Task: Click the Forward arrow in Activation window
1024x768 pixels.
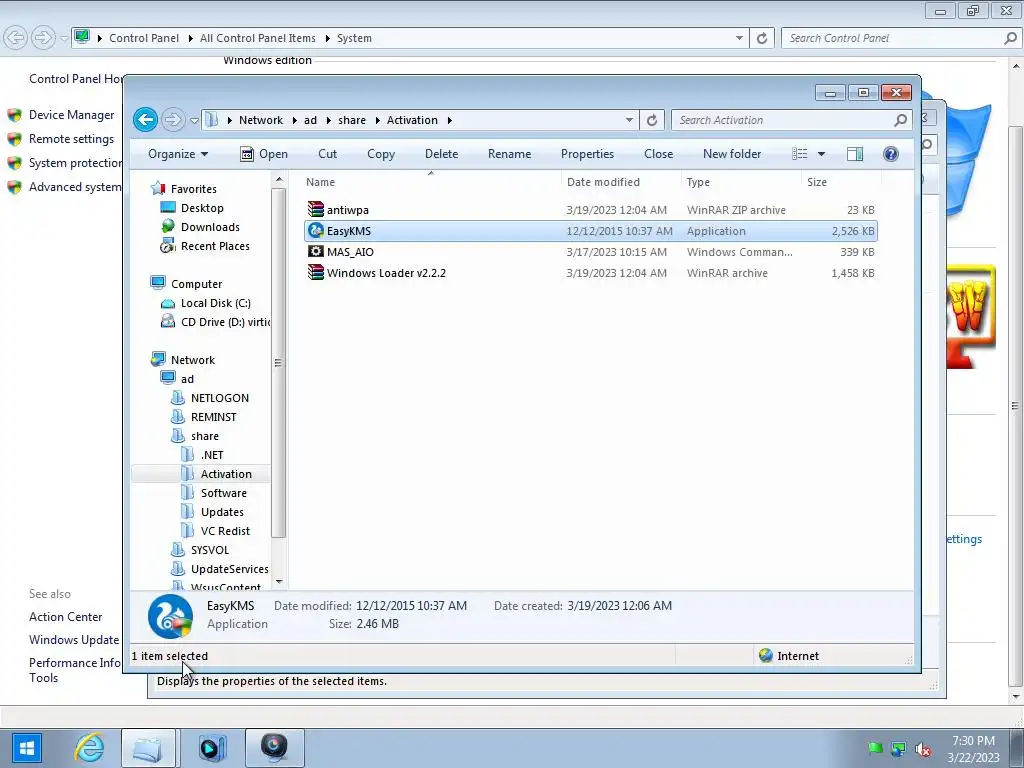Action: click(x=172, y=120)
